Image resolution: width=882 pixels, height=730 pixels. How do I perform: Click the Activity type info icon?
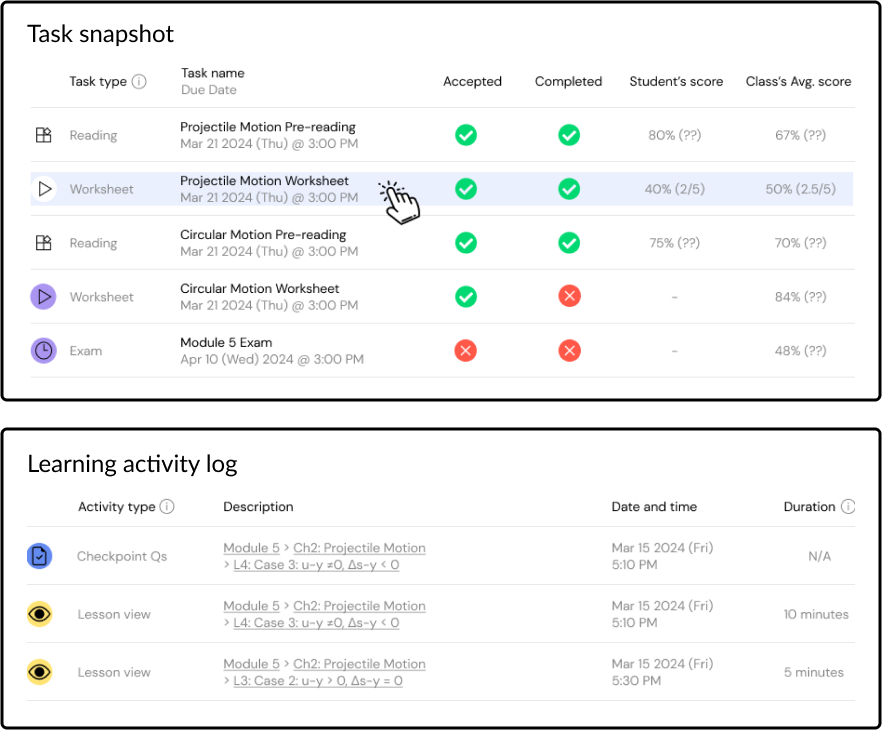point(167,507)
